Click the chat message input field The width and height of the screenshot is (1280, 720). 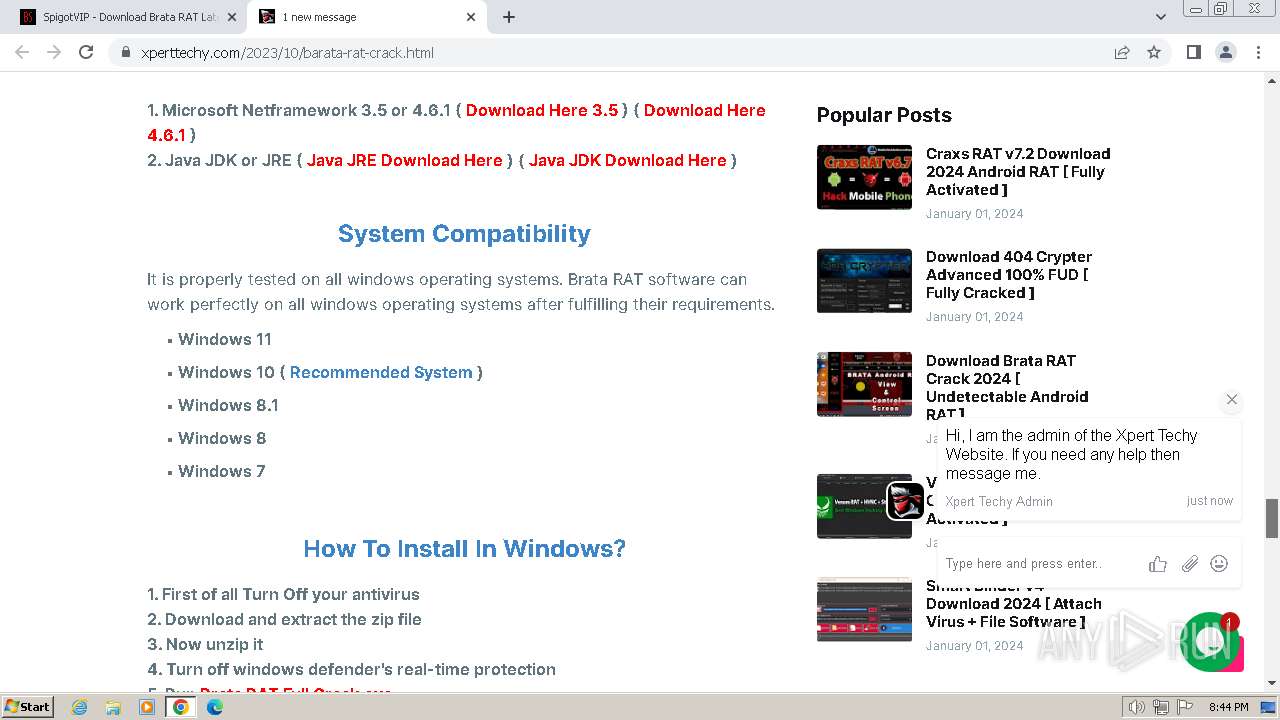[1040, 563]
